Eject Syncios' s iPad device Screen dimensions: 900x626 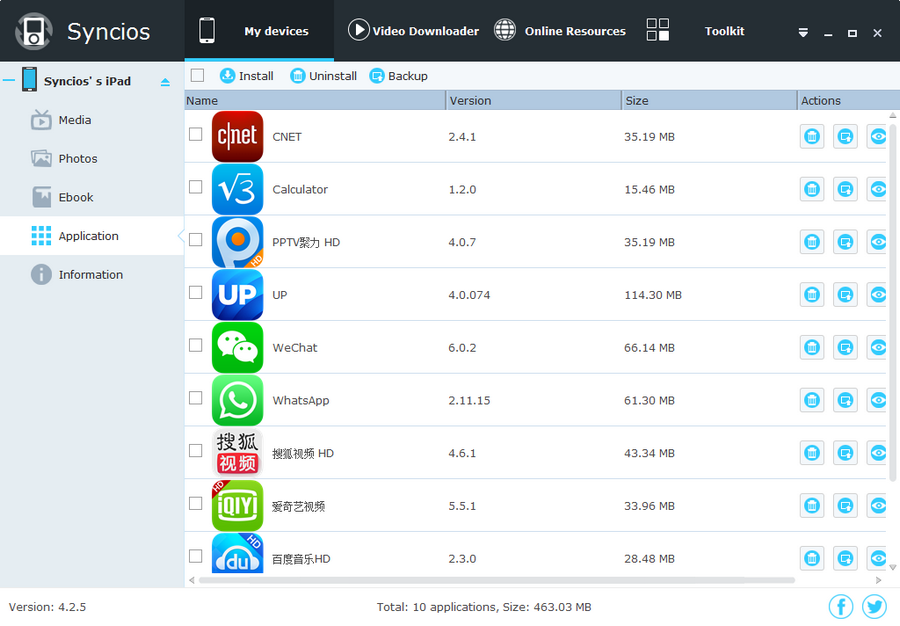coord(165,82)
